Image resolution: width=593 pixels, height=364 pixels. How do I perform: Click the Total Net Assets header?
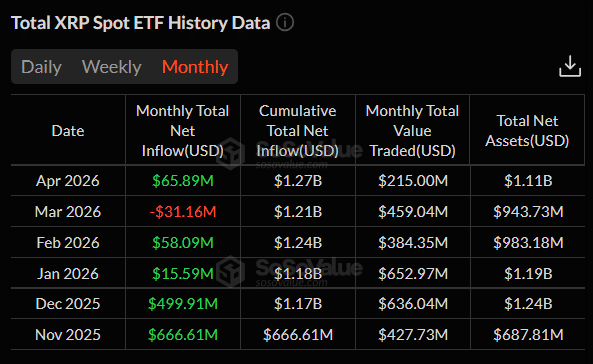click(x=527, y=131)
